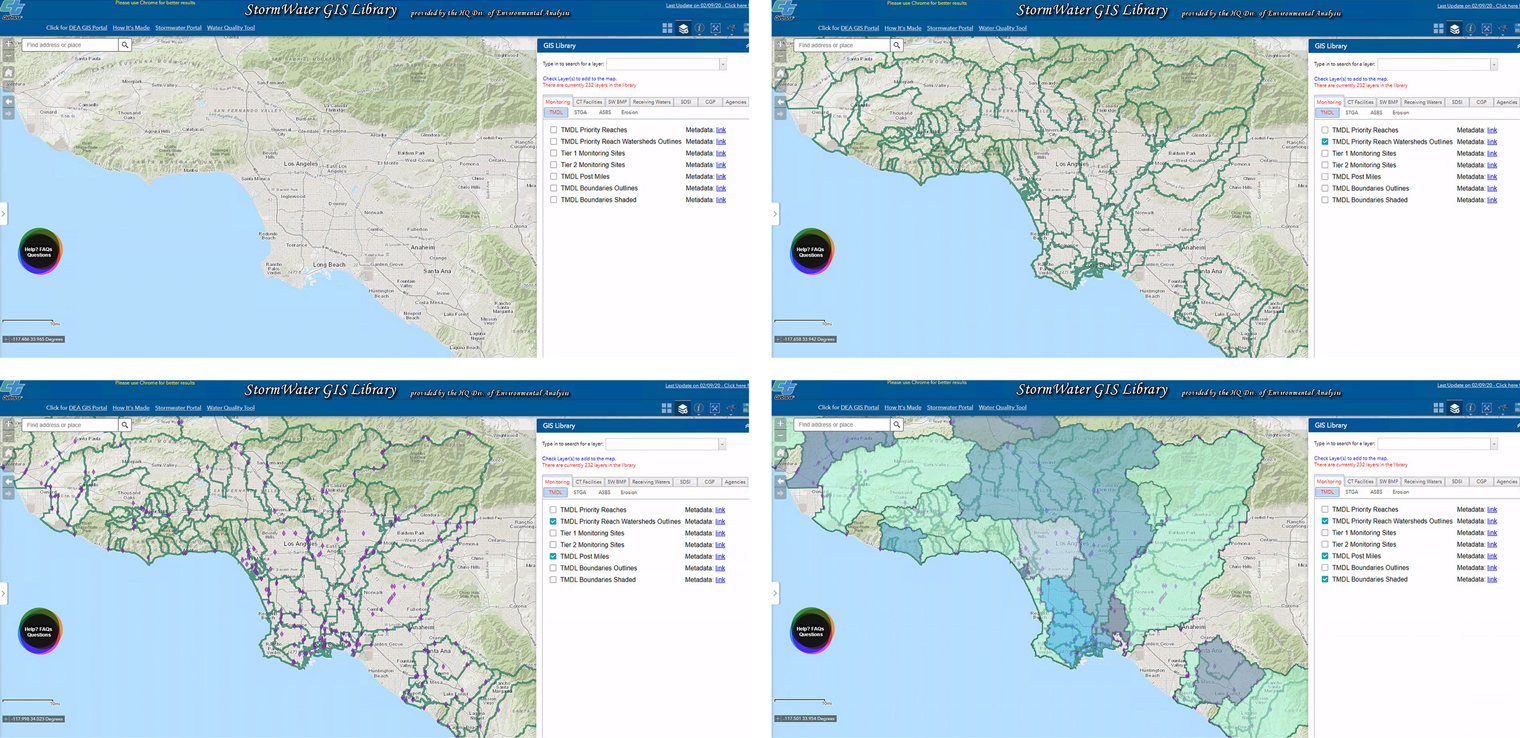Open layer search dropdown arrow in top-left screenshot
Screen dimensions: 1520x738
coord(722,64)
